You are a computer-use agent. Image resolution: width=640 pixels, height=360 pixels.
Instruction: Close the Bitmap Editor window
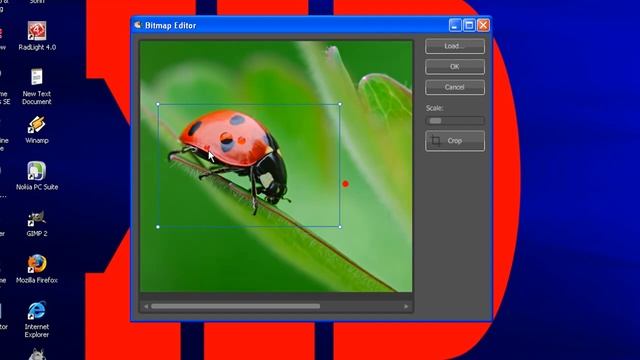(483, 25)
